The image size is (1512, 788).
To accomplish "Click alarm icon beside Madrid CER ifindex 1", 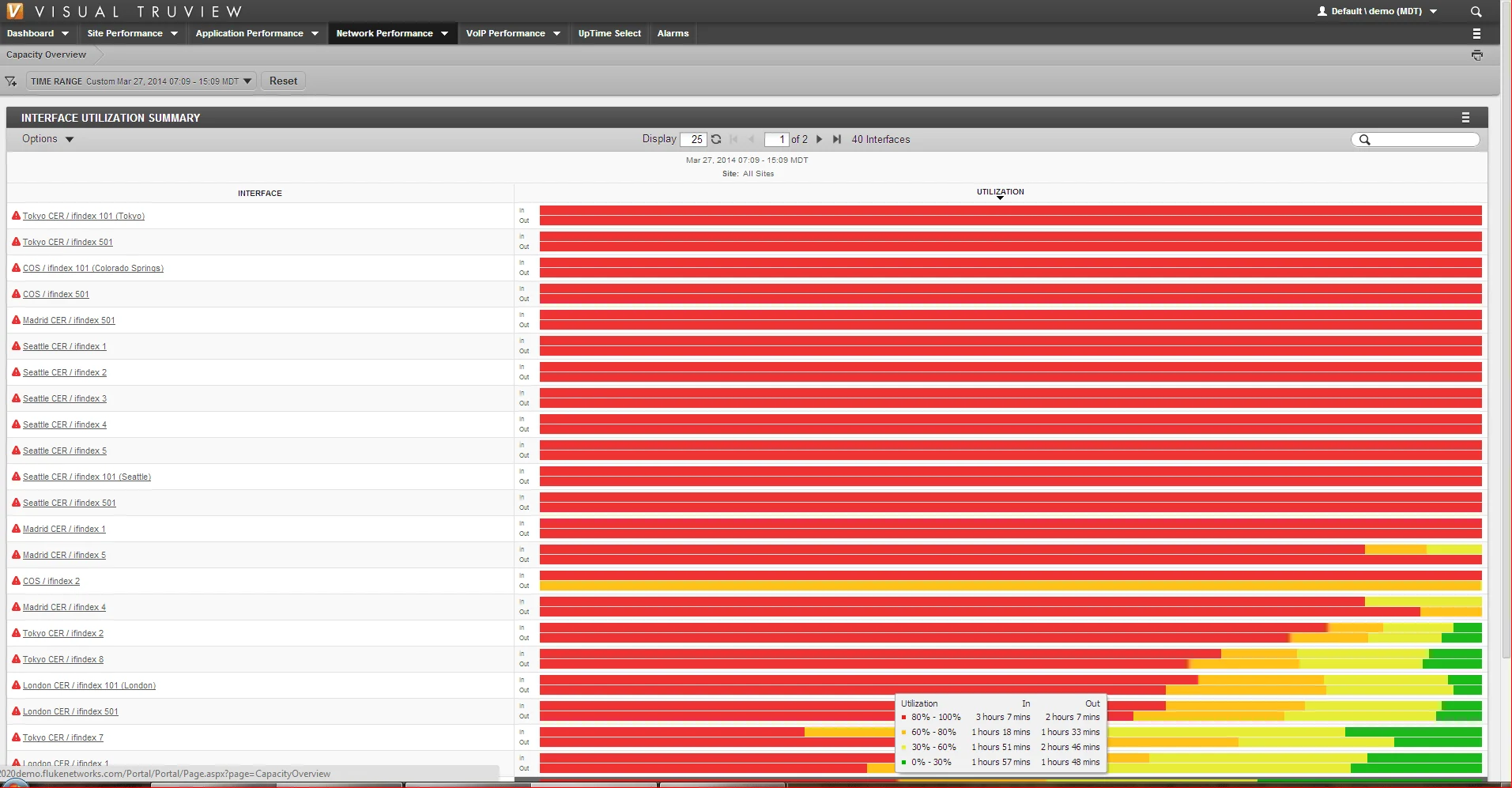I will point(16,528).
